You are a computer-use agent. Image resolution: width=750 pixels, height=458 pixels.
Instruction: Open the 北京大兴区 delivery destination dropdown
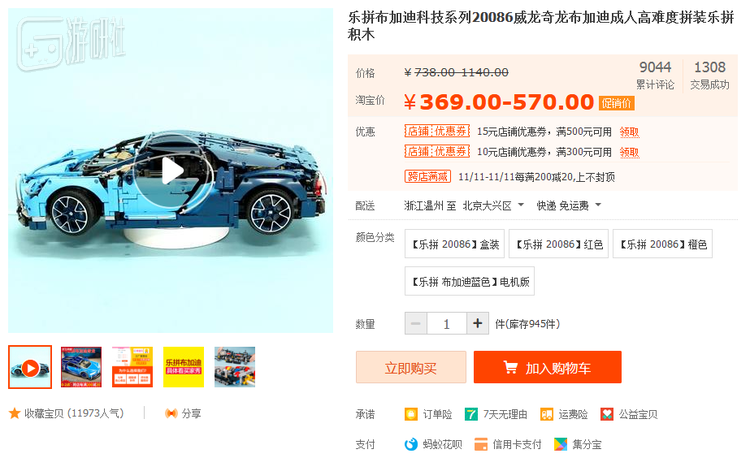click(493, 206)
